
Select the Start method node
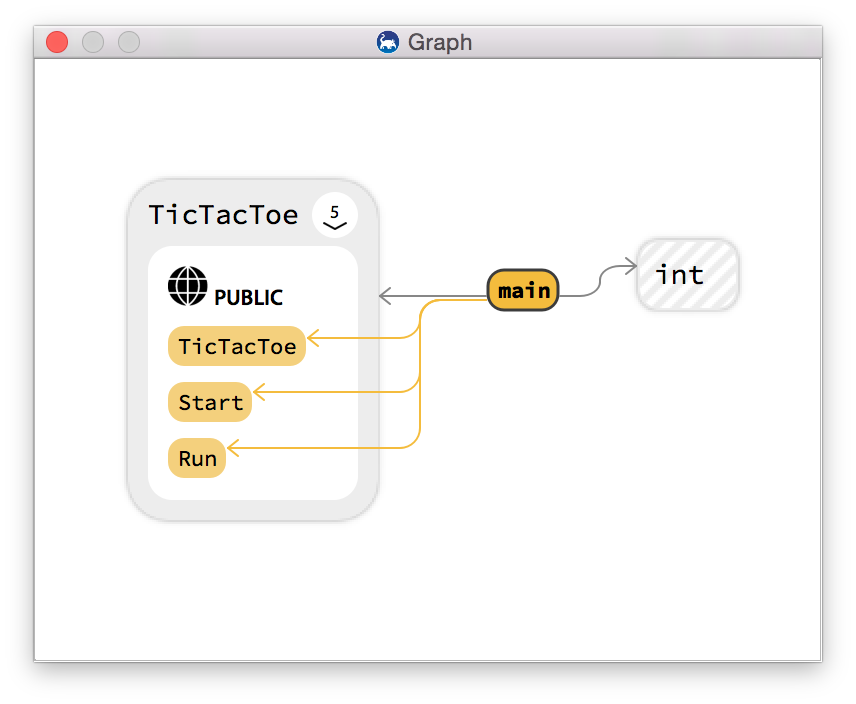coord(210,402)
